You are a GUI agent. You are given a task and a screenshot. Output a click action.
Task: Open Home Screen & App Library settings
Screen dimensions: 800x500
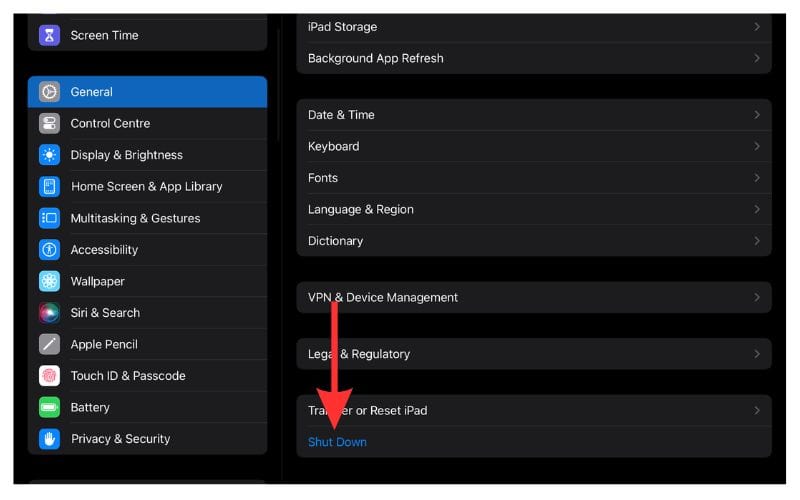(x=146, y=187)
